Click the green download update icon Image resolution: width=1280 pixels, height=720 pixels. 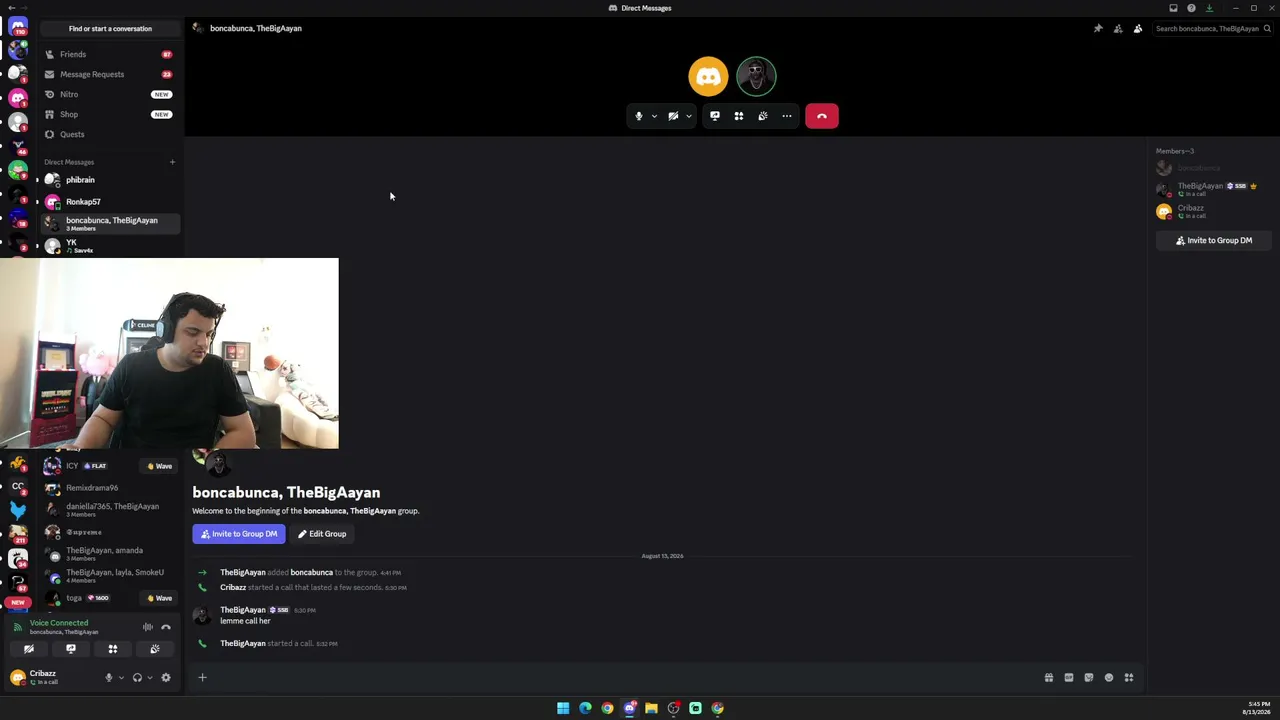click(x=1209, y=8)
